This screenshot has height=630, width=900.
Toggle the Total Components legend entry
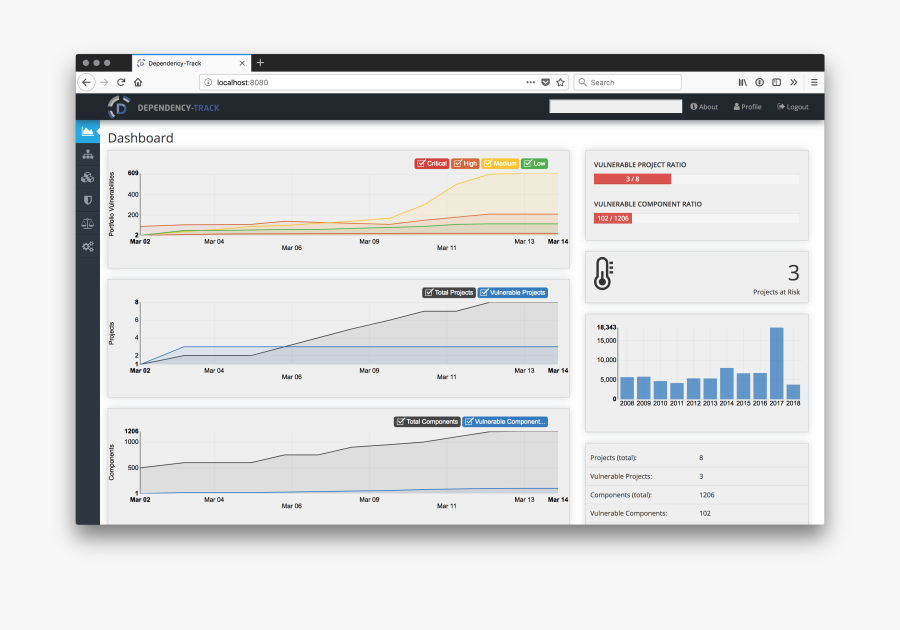tap(426, 421)
